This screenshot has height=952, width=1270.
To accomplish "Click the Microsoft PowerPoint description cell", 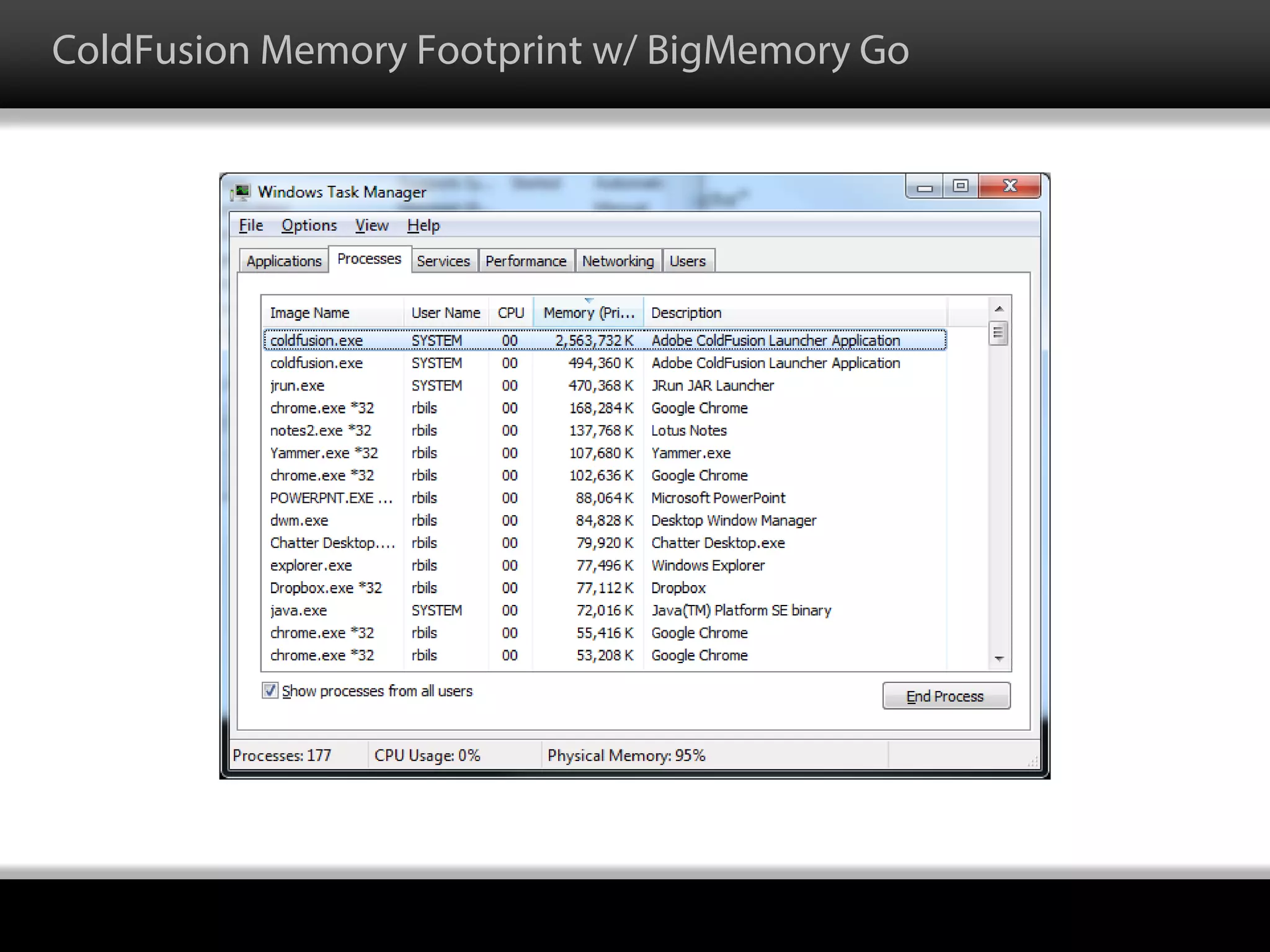I will pyautogui.click(x=718, y=498).
